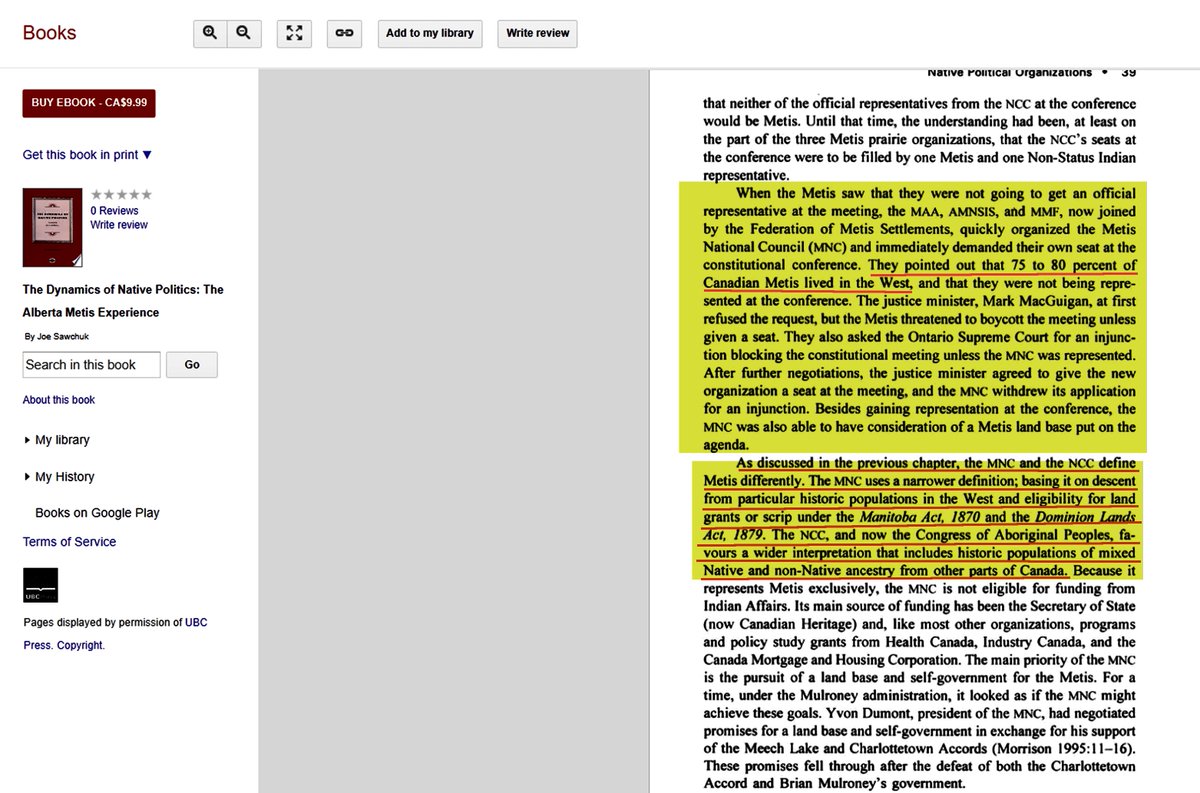Click the Books logo heading
Image resolution: width=1200 pixels, height=793 pixels.
pyautogui.click(x=50, y=33)
